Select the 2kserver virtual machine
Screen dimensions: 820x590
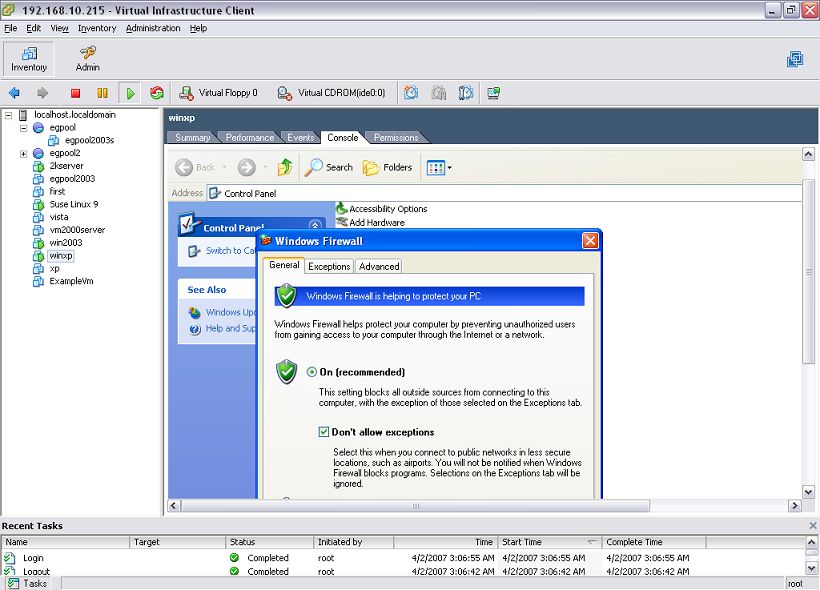click(66, 166)
